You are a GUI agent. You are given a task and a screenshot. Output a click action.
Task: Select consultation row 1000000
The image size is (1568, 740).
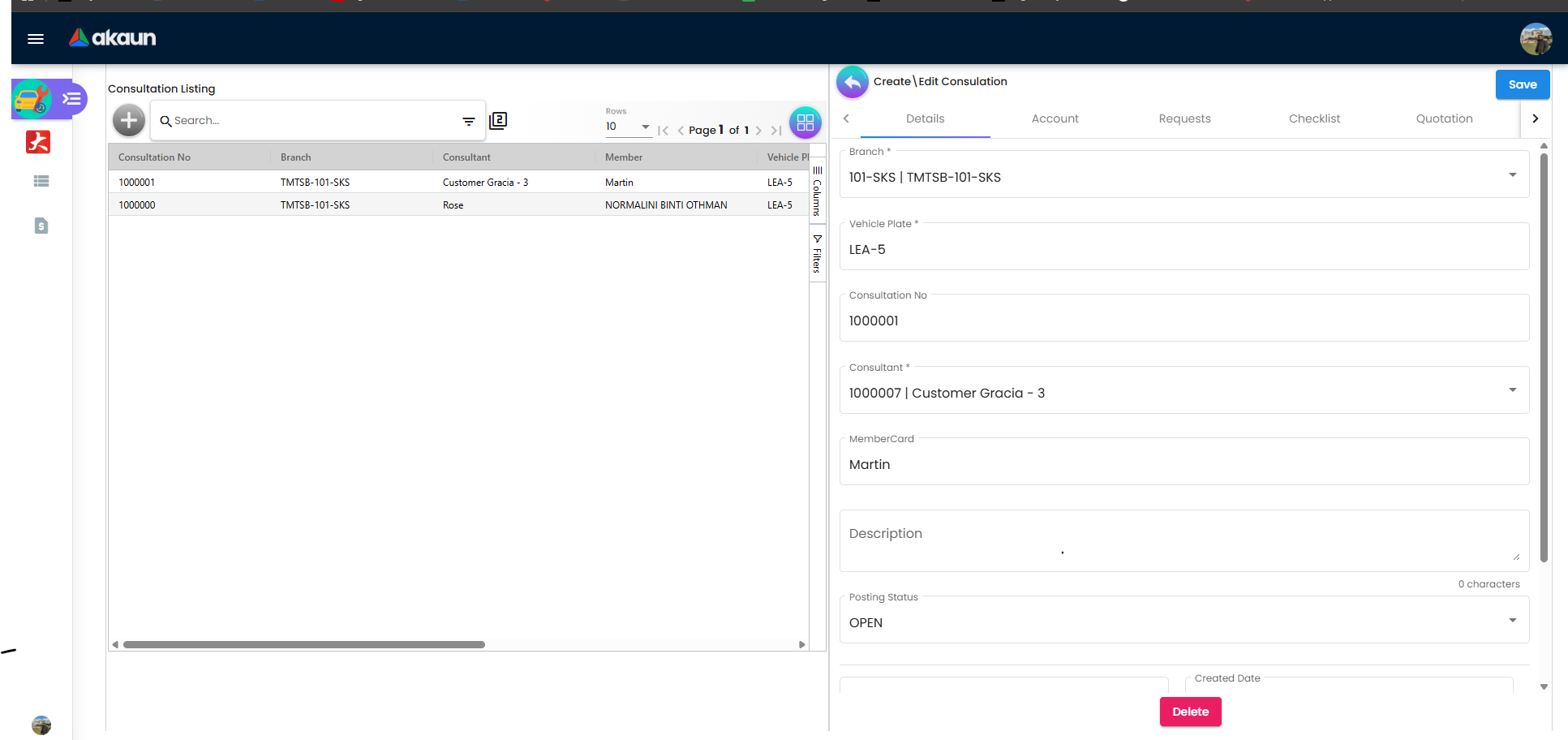tap(458, 204)
